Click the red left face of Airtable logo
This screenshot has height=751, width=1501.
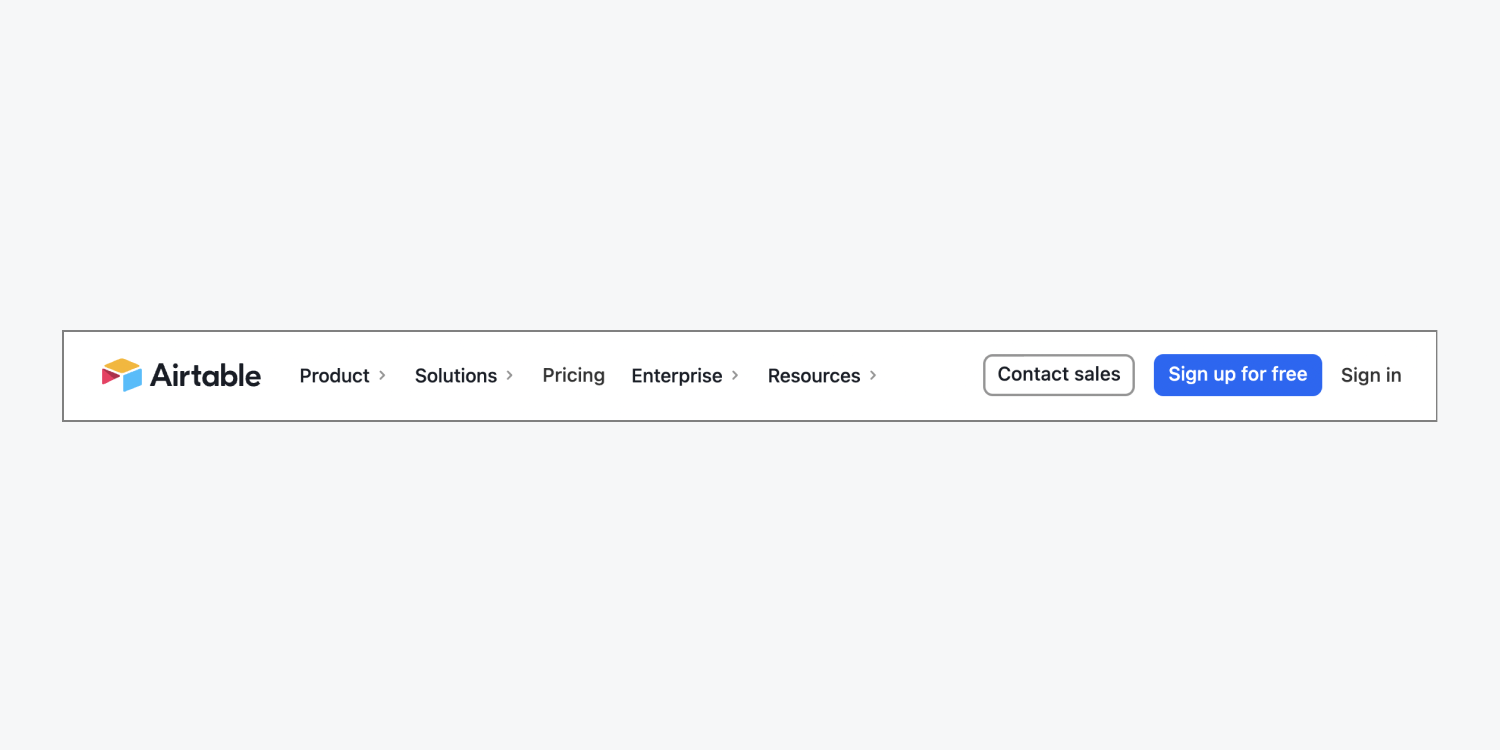tap(109, 376)
